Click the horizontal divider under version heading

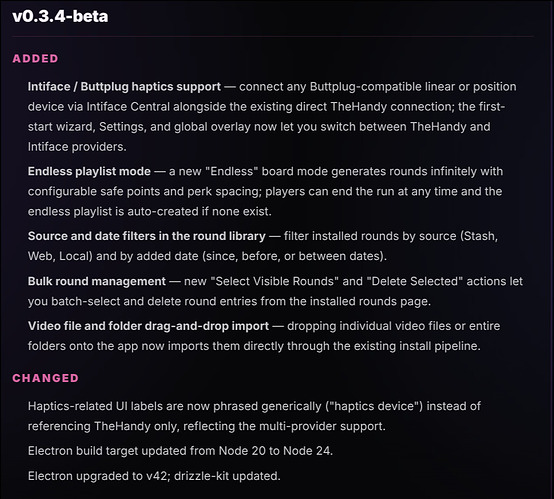click(x=273, y=36)
